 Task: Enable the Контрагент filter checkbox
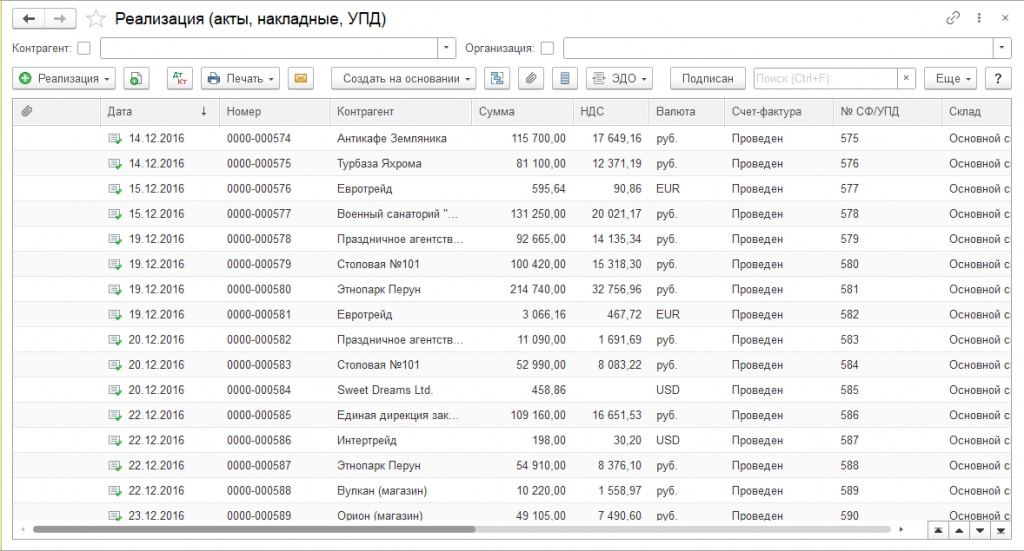84,48
